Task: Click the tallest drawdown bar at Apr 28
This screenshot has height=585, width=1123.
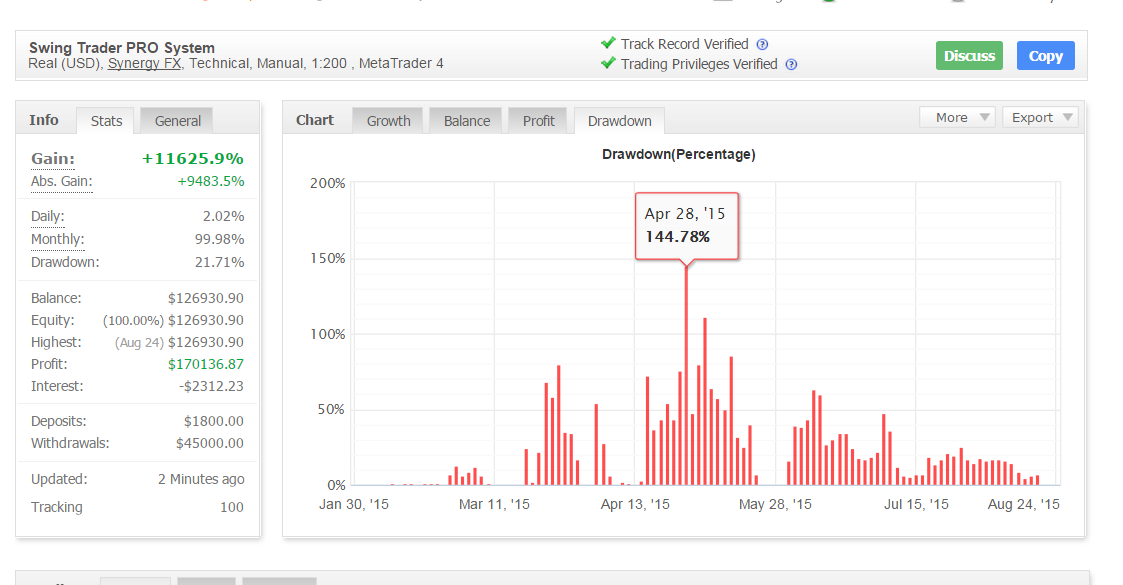Action: point(686,376)
